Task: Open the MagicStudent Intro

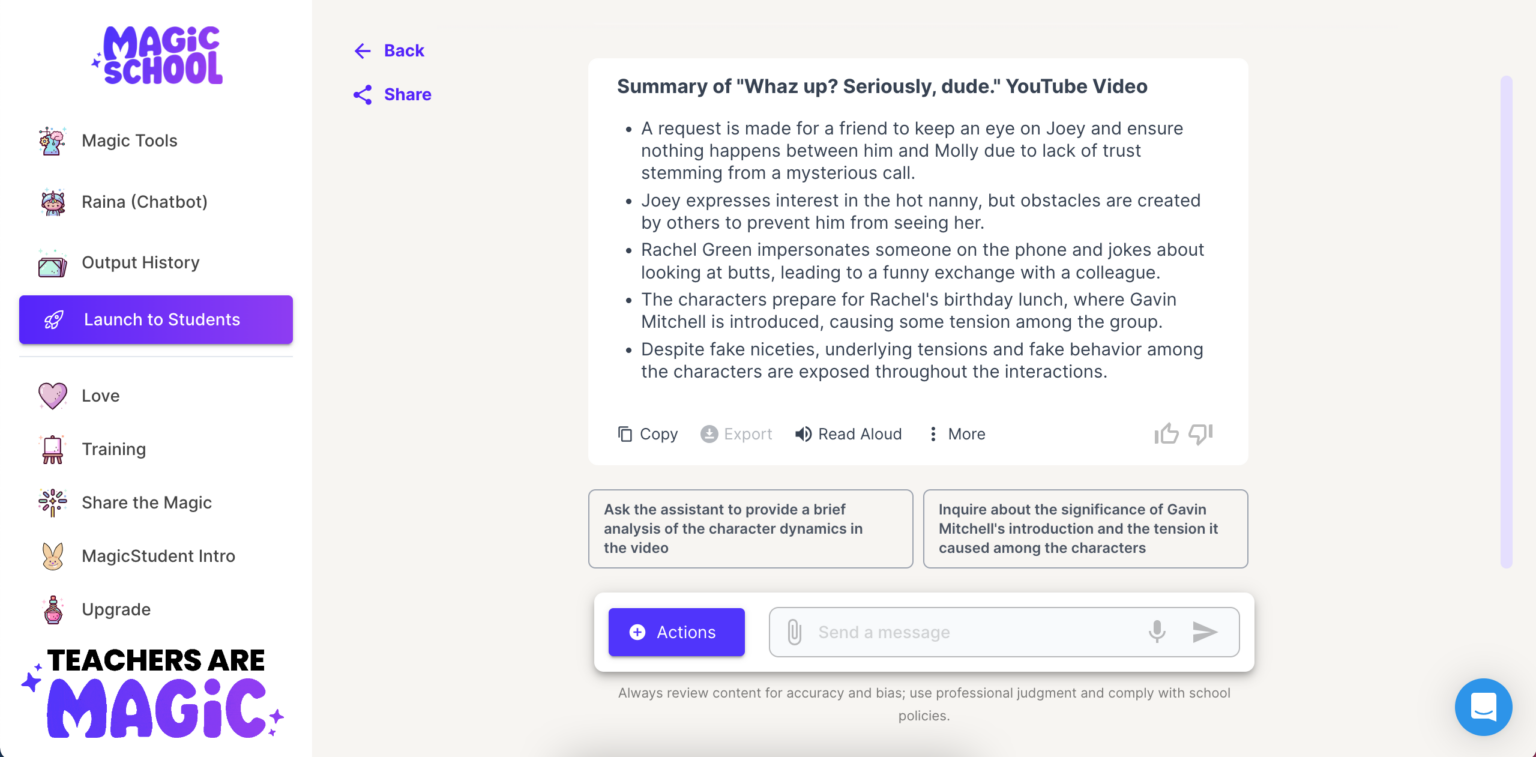Action: pos(158,555)
